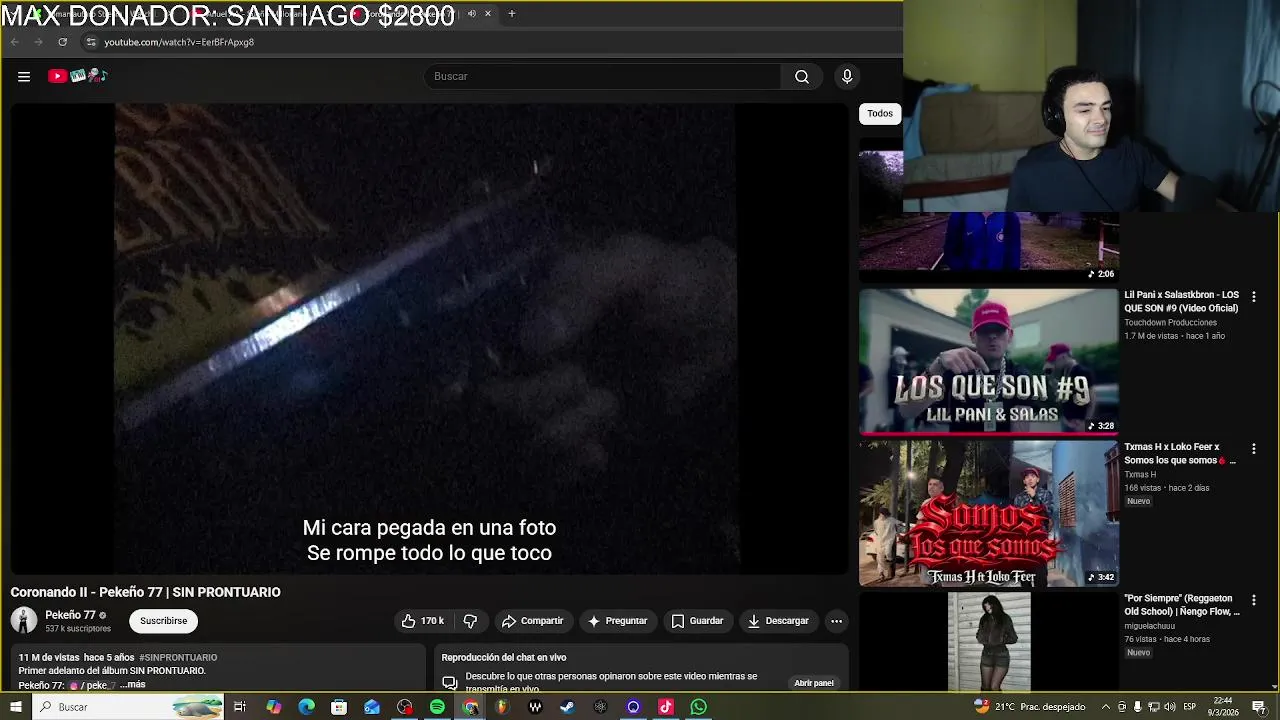Go to the YouTube home logo
The image size is (1280, 720).
tap(77, 76)
